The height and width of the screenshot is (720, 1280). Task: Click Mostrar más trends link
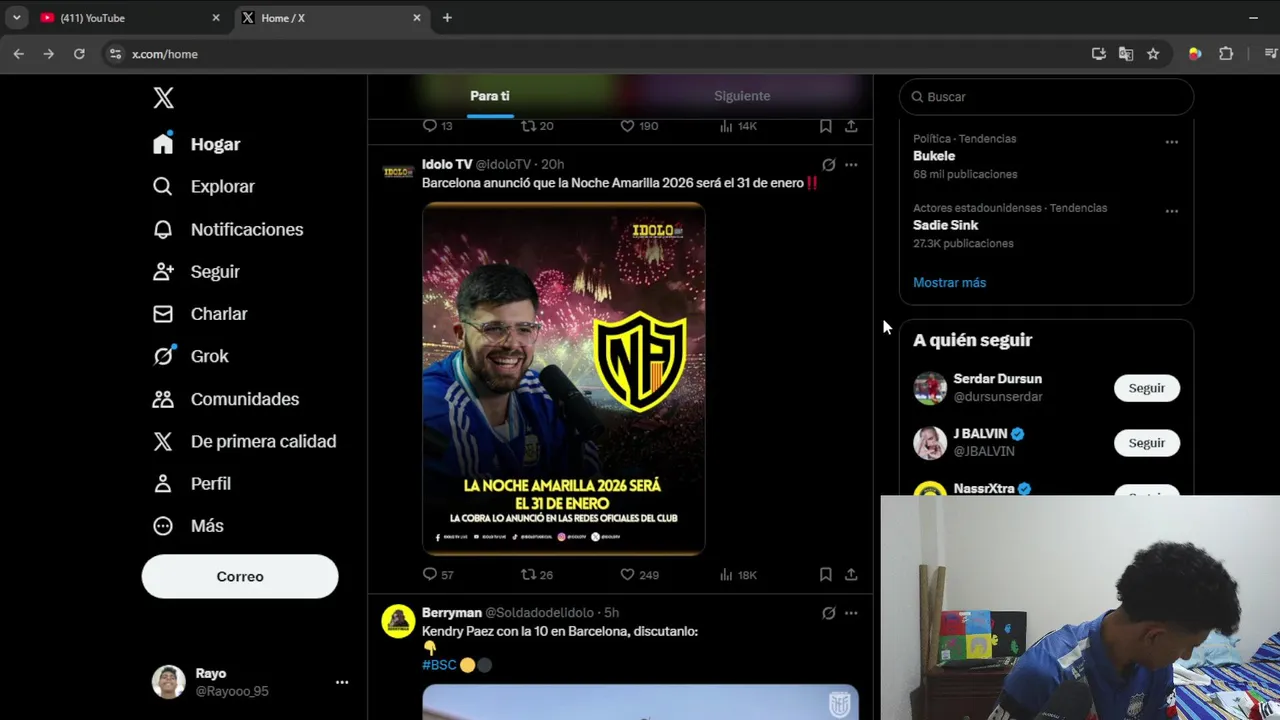(949, 283)
